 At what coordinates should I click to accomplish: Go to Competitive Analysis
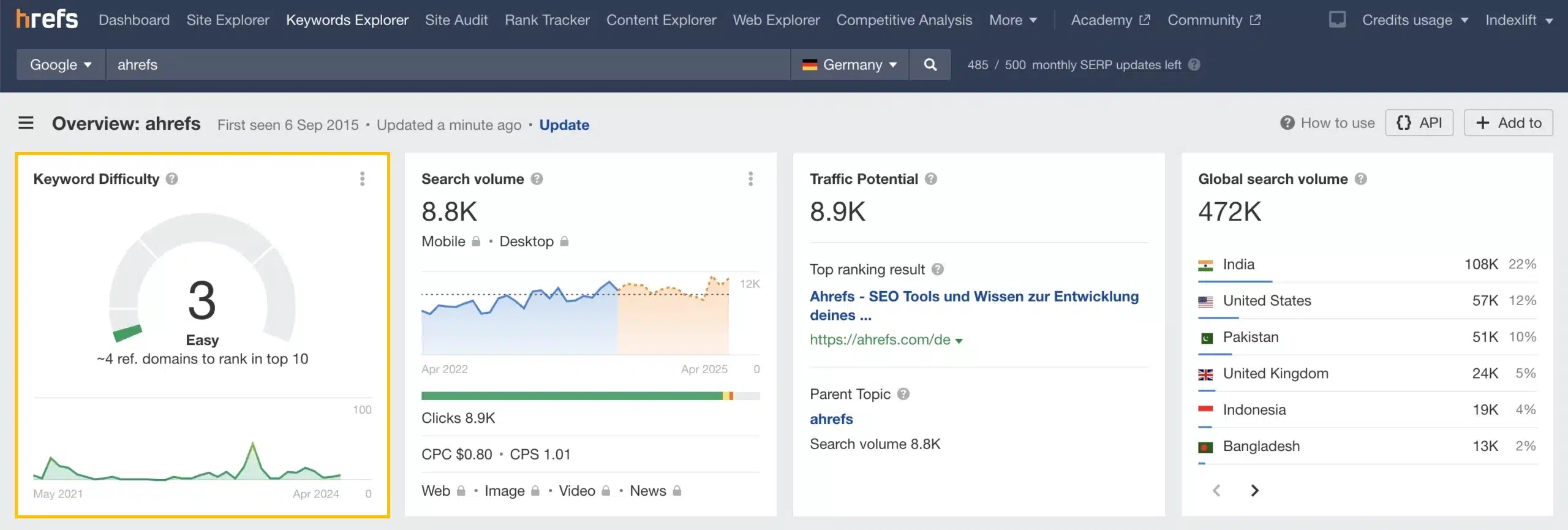tap(904, 20)
